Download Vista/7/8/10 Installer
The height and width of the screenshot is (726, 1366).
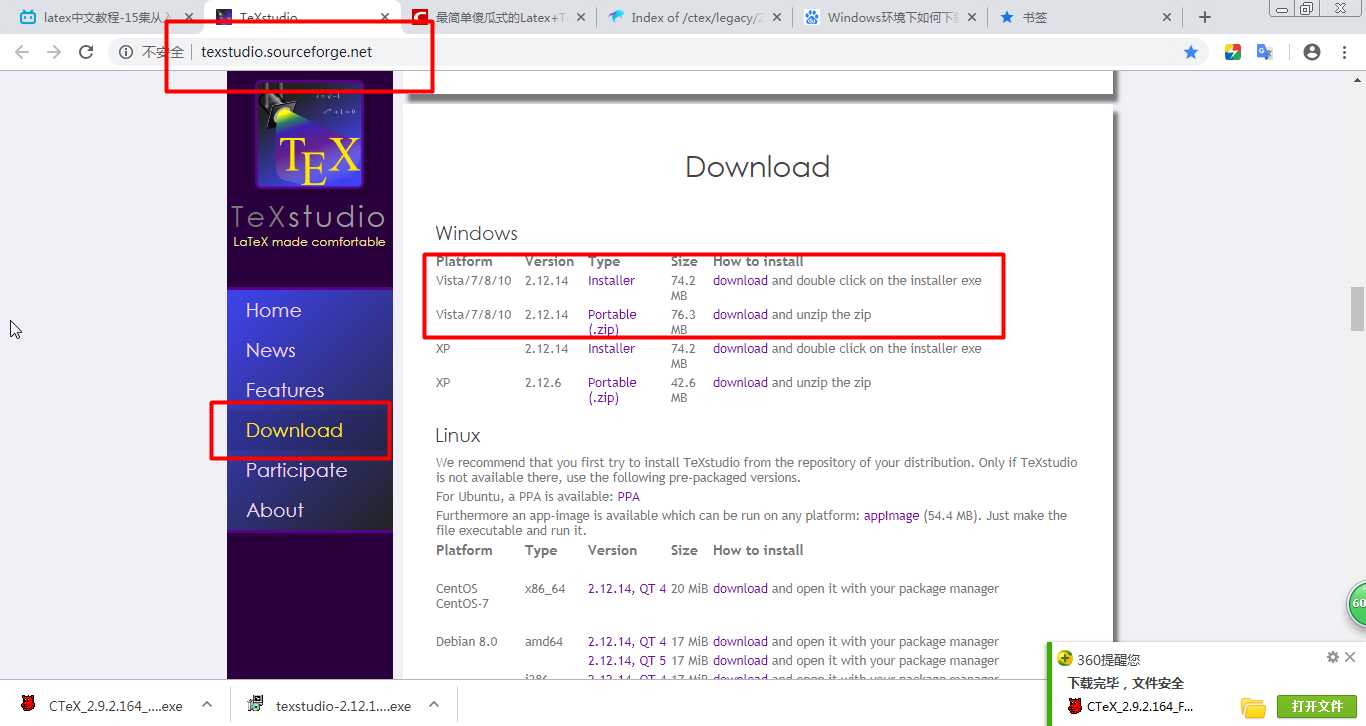[x=740, y=281]
